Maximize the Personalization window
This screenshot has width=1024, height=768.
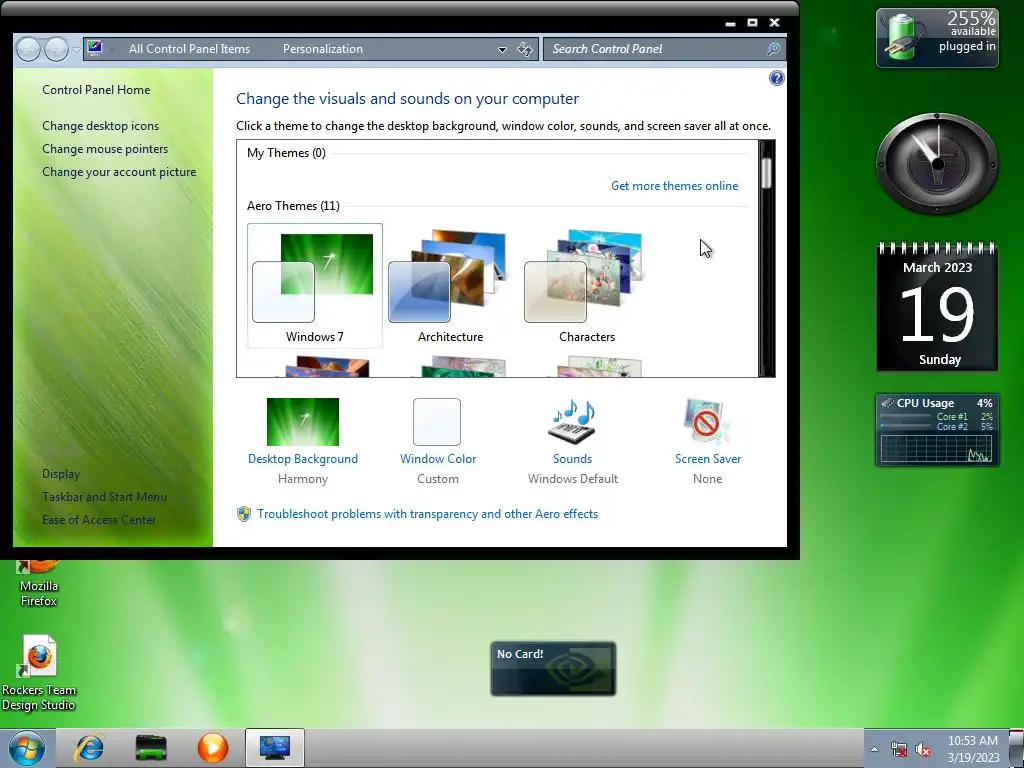(752, 23)
